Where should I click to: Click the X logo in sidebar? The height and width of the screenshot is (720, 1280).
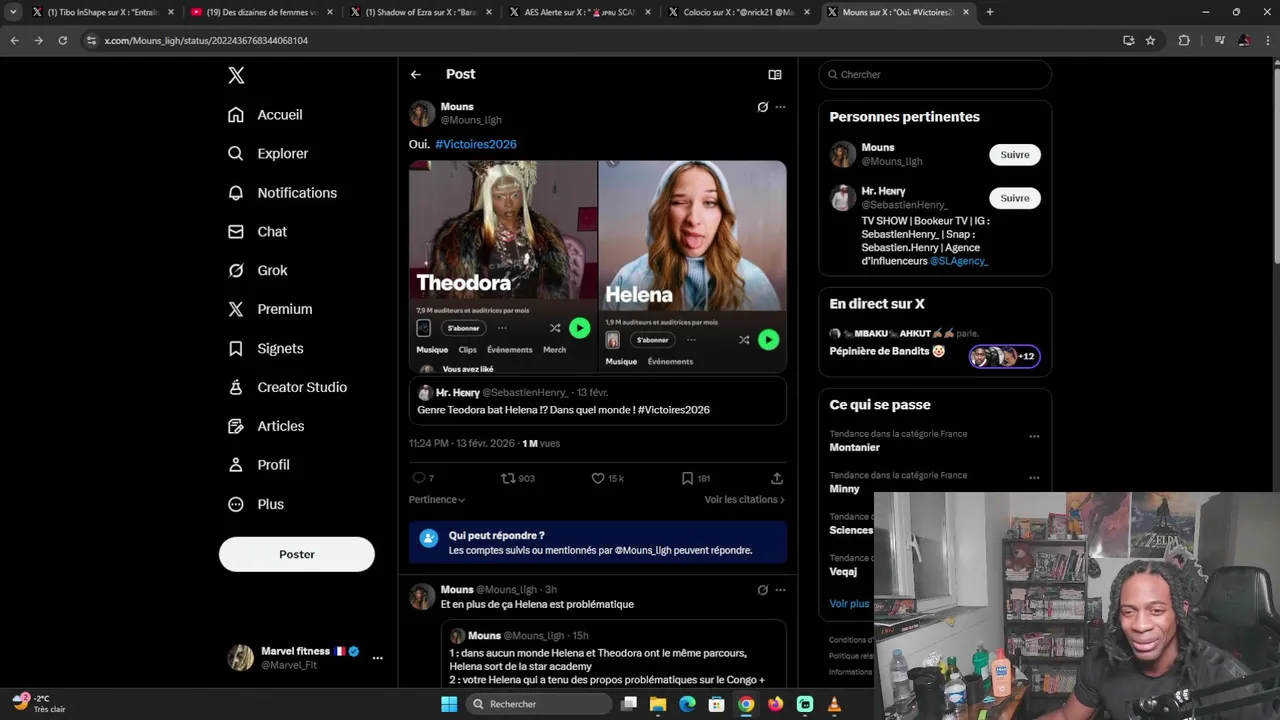(x=236, y=75)
